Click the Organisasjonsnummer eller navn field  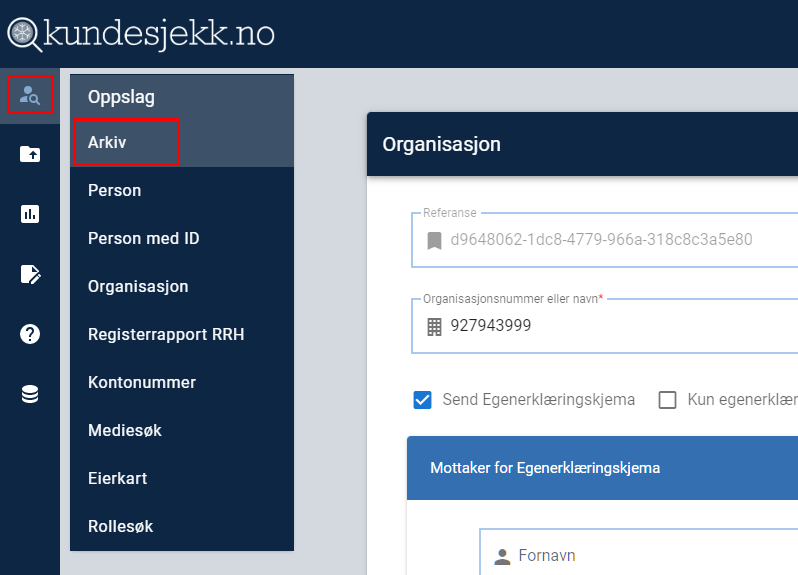click(605, 326)
